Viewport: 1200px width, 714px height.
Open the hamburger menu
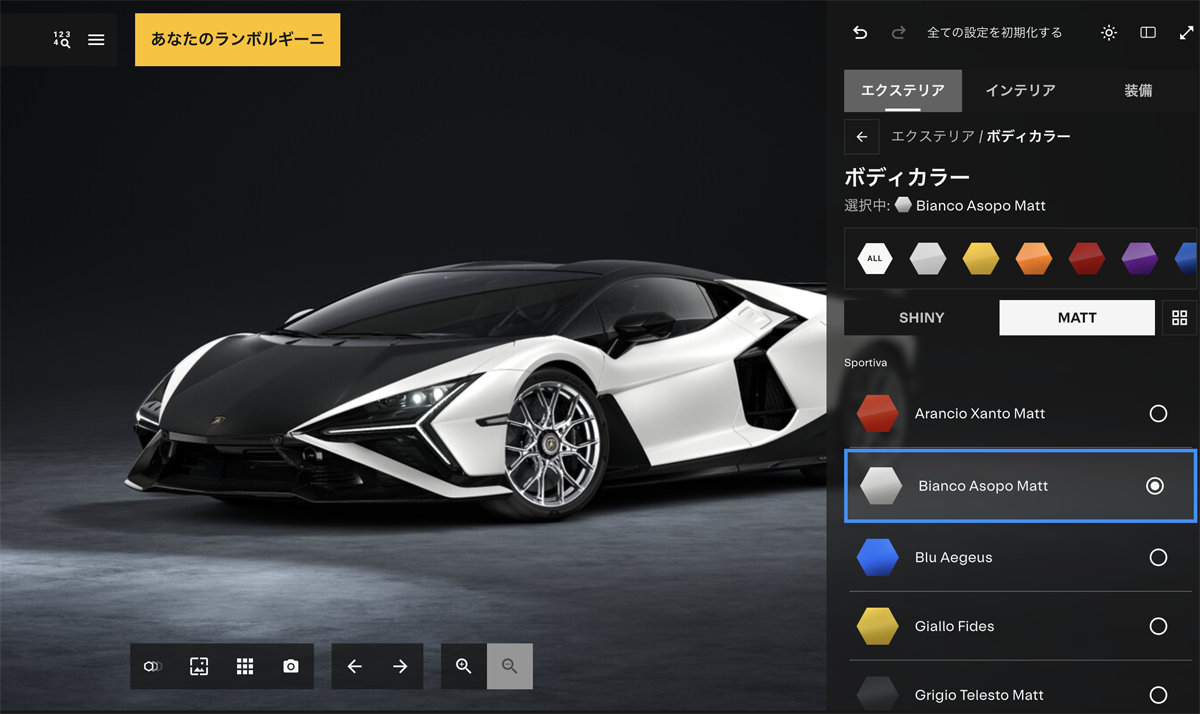(x=96, y=40)
